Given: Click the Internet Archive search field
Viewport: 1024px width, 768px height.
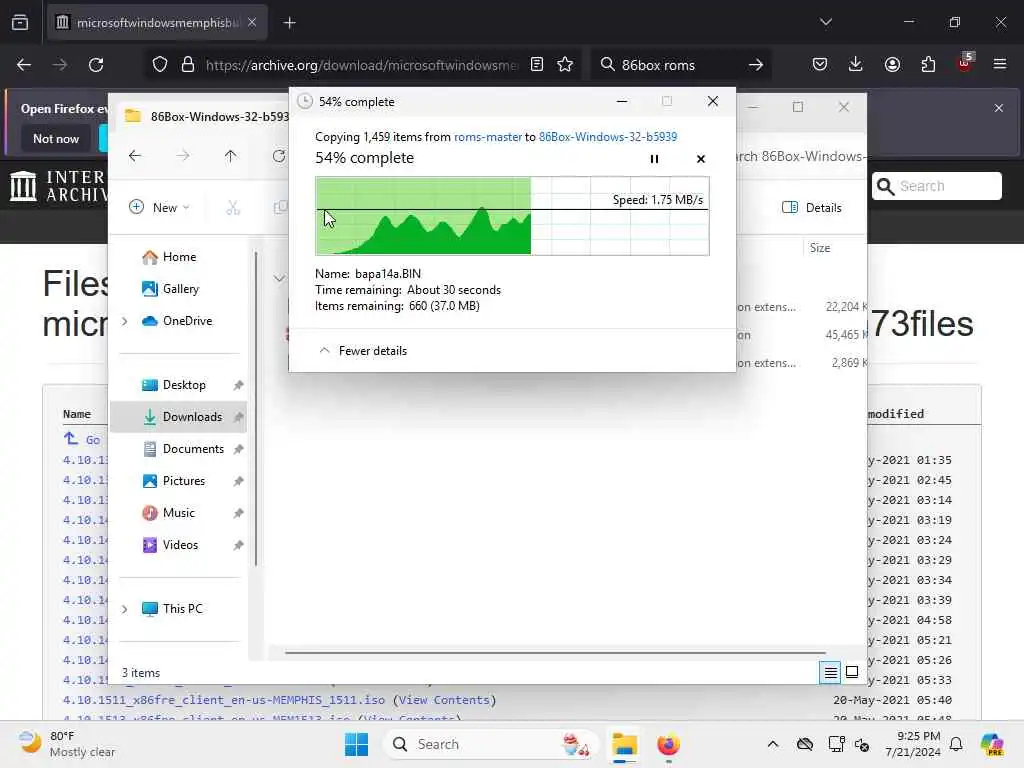Looking at the screenshot, I should tap(936, 186).
